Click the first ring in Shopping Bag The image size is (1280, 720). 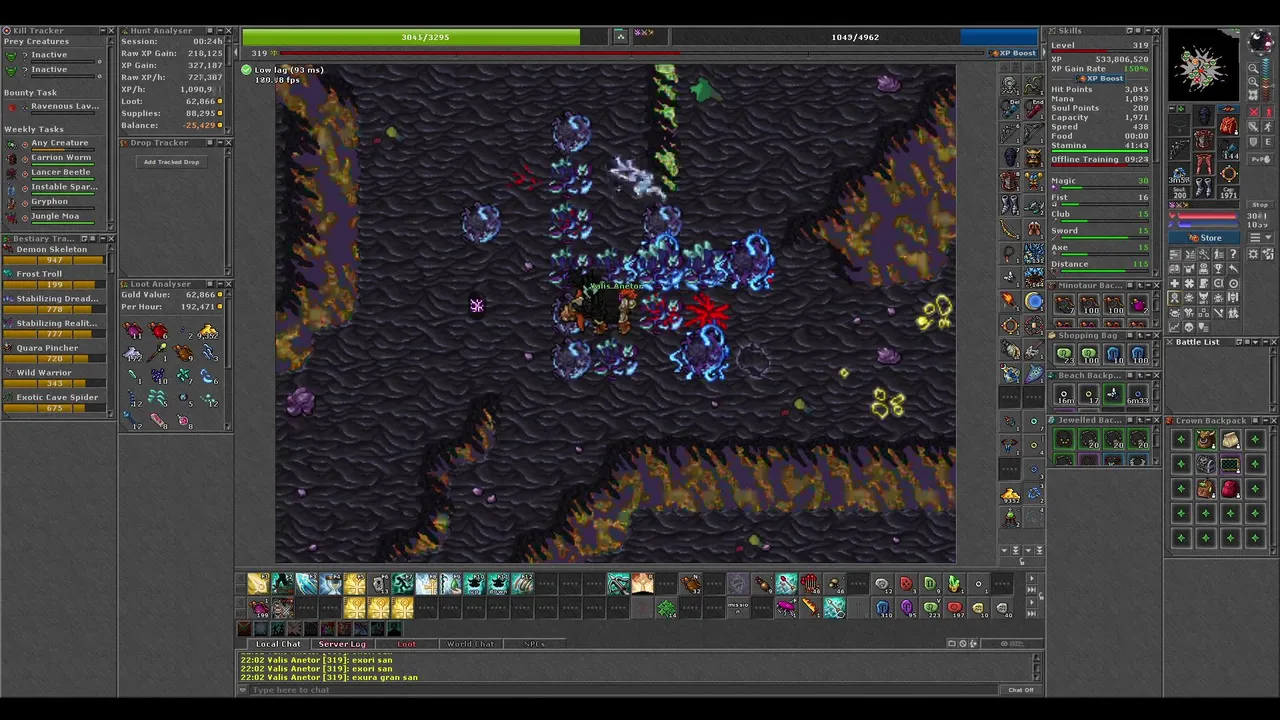(1064, 353)
